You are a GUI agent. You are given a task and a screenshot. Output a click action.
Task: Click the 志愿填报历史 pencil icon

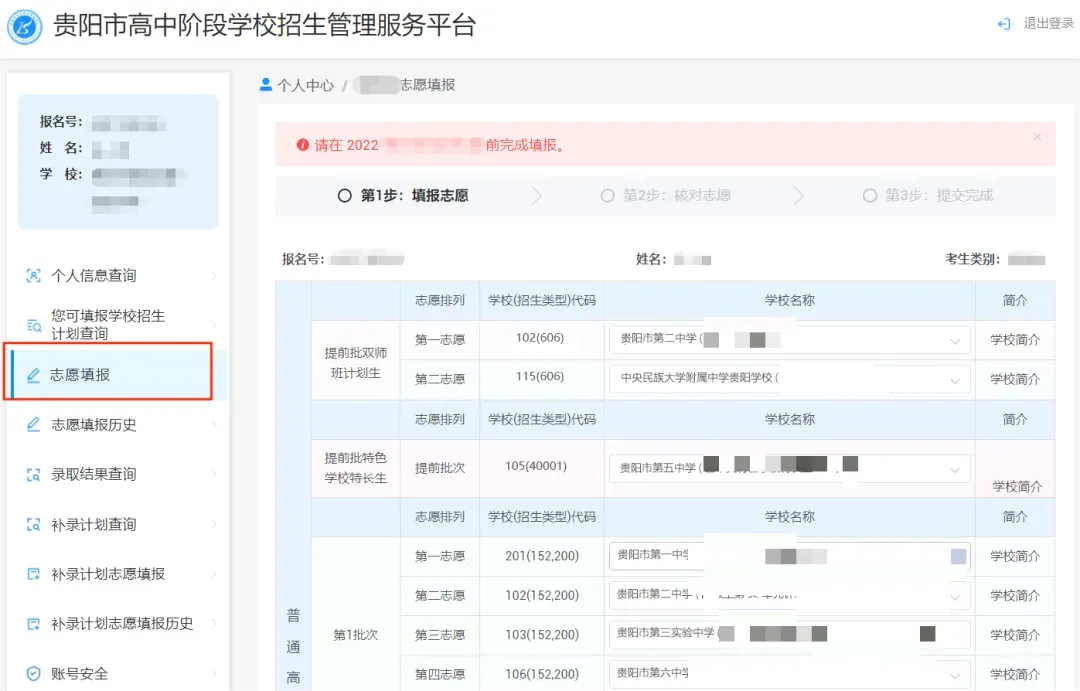click(35, 423)
